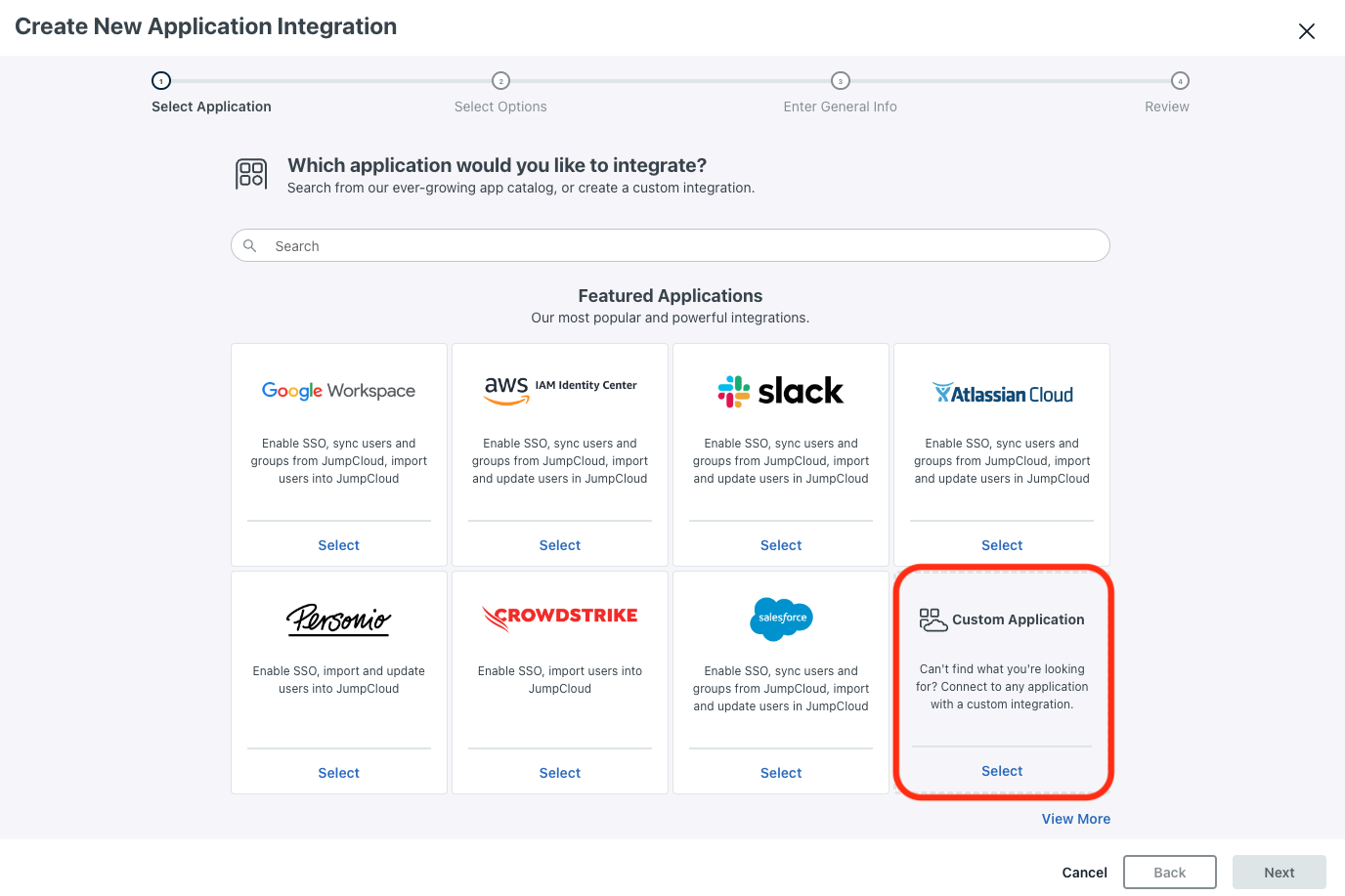Image resolution: width=1345 pixels, height=896 pixels.
Task: Click the Custom Application icon
Action: pyautogui.click(x=933, y=619)
